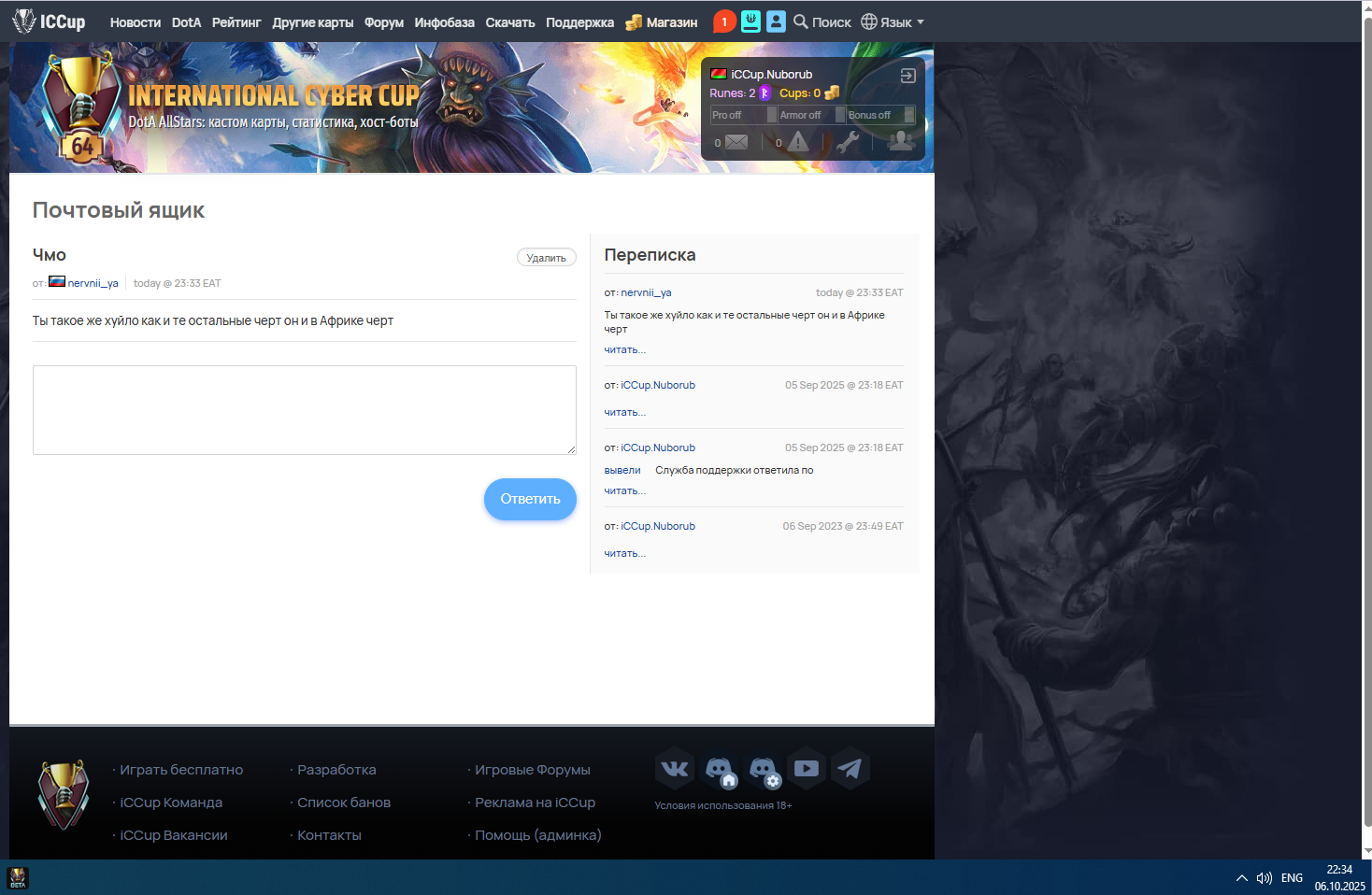Open Помощь (админка) footer link

[538, 835]
